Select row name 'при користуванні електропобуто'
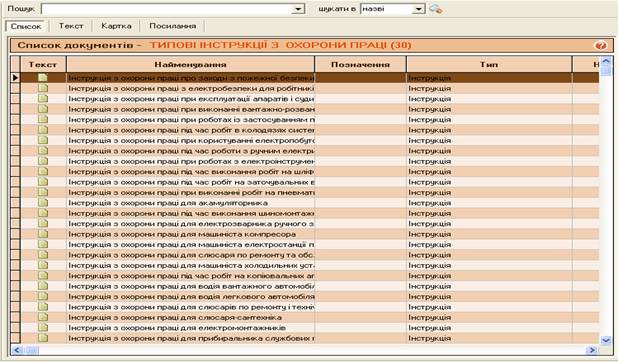Screen dimensions: 618x362 click(x=191, y=140)
